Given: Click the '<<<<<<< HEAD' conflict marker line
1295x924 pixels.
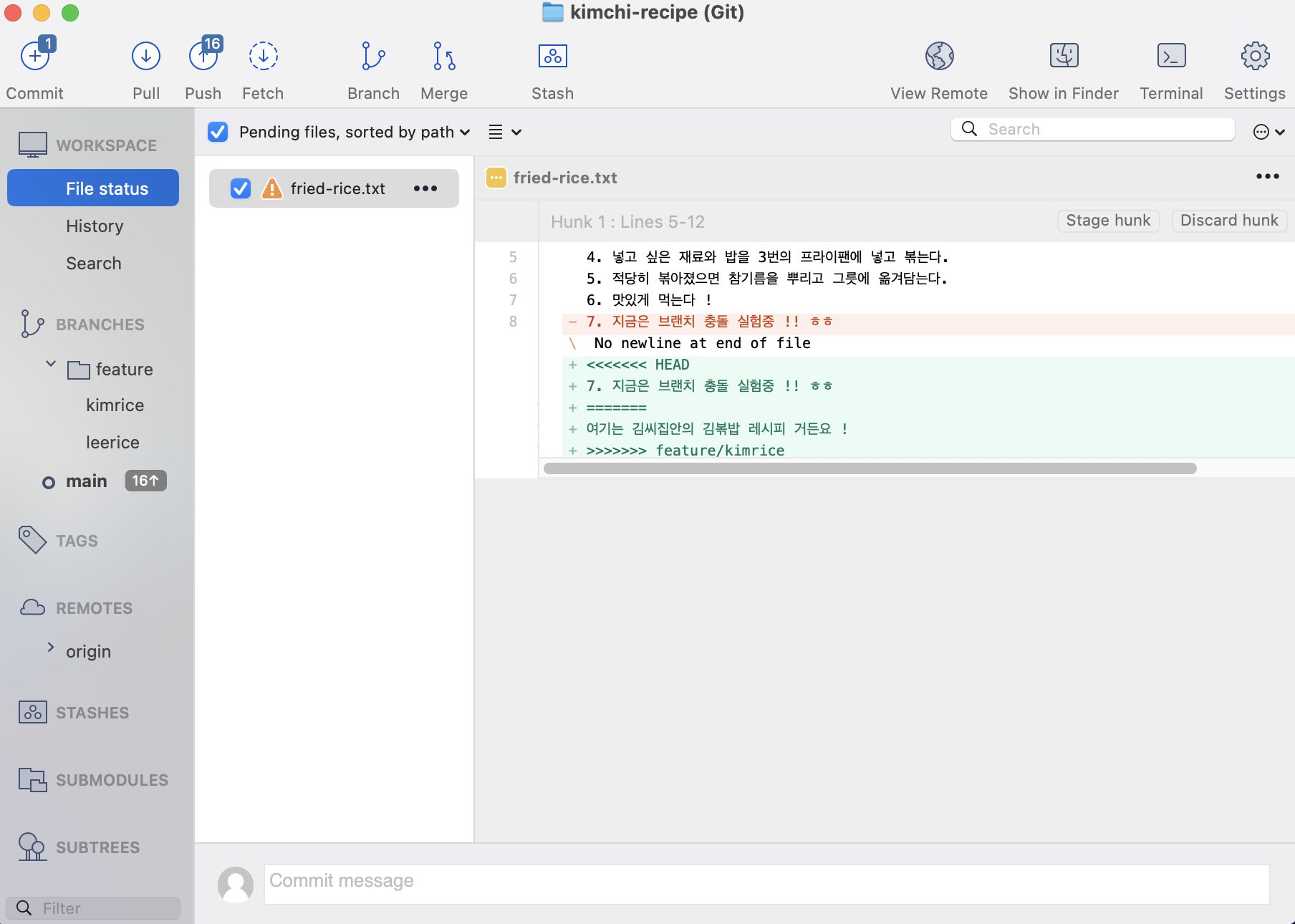Looking at the screenshot, I should [638, 365].
